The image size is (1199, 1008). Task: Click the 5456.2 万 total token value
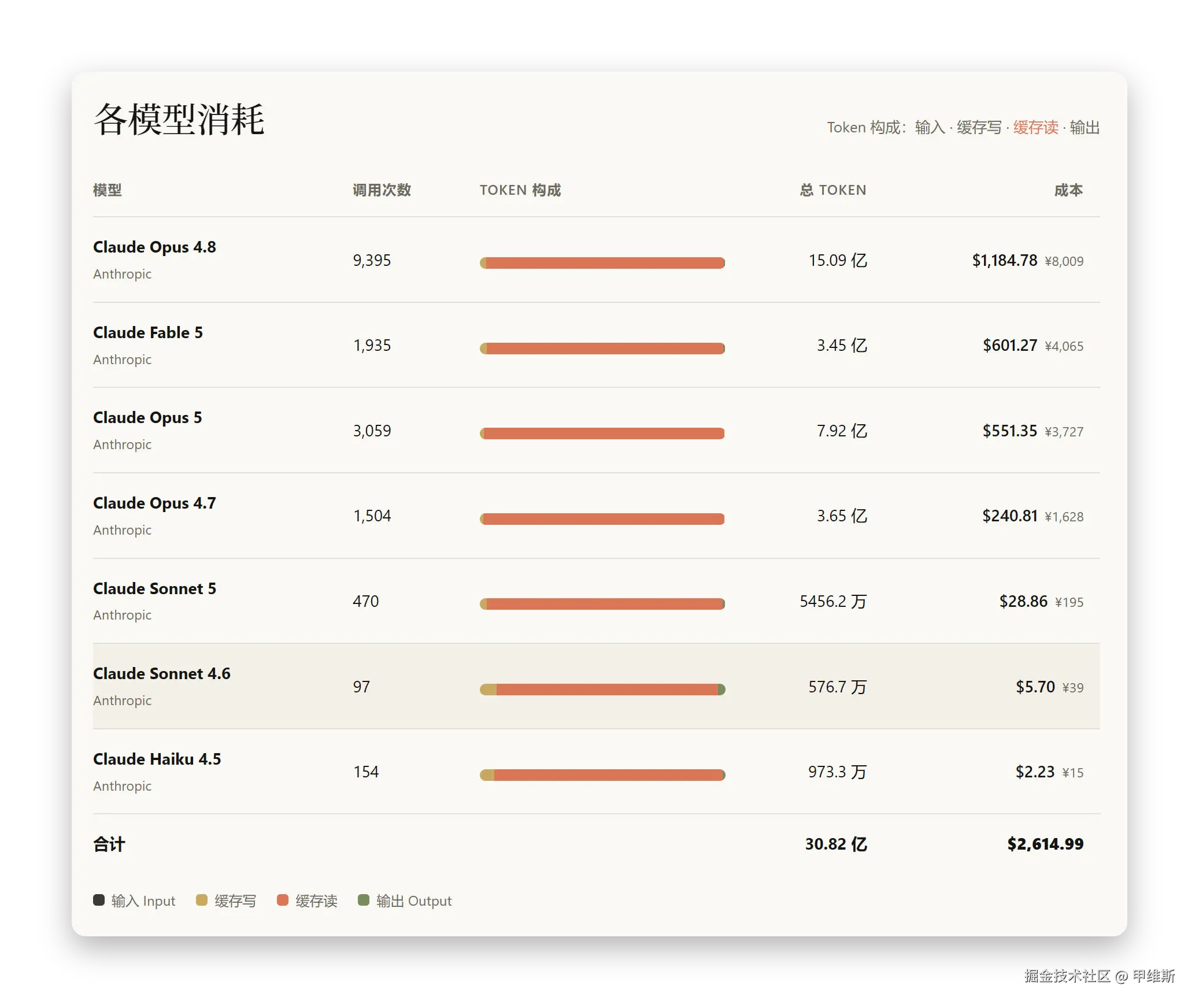click(x=834, y=602)
